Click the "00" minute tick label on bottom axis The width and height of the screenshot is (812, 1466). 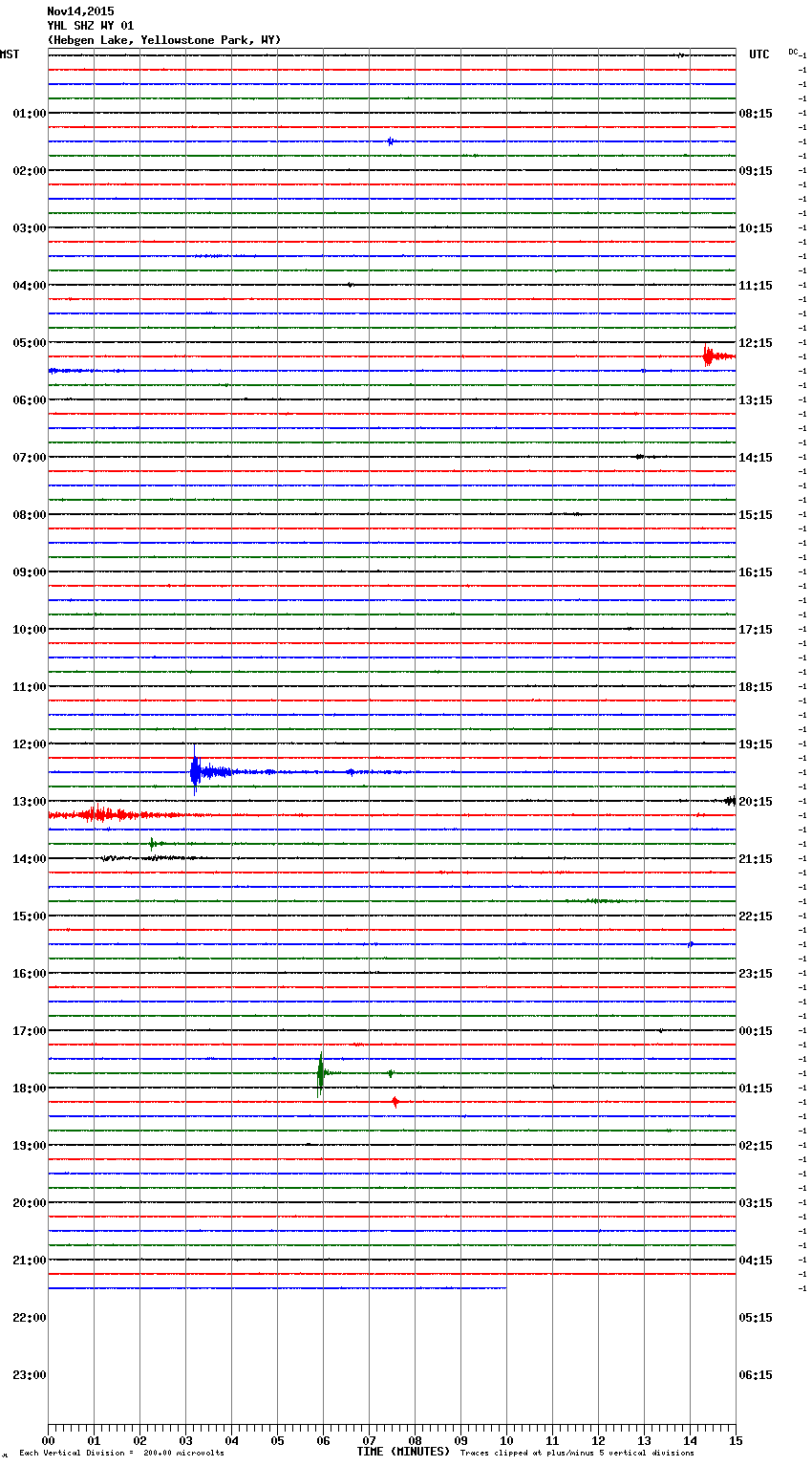[x=48, y=1440]
